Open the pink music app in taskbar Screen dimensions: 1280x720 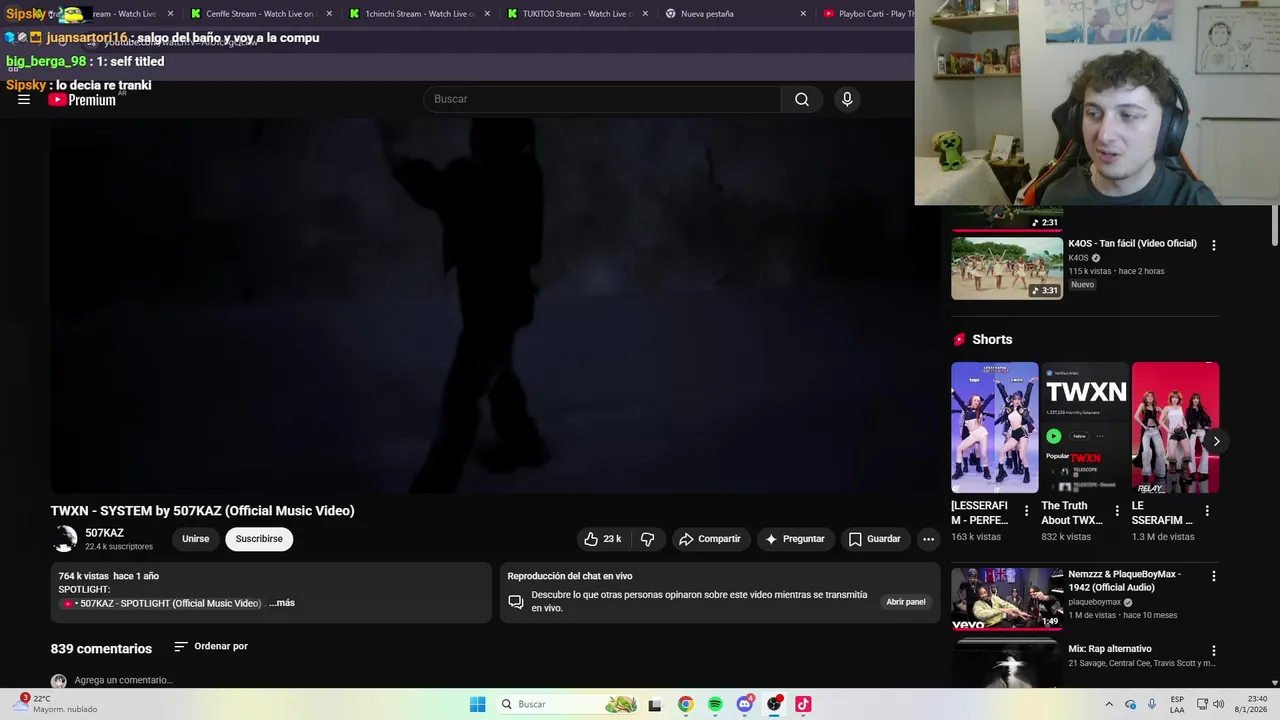tap(803, 704)
